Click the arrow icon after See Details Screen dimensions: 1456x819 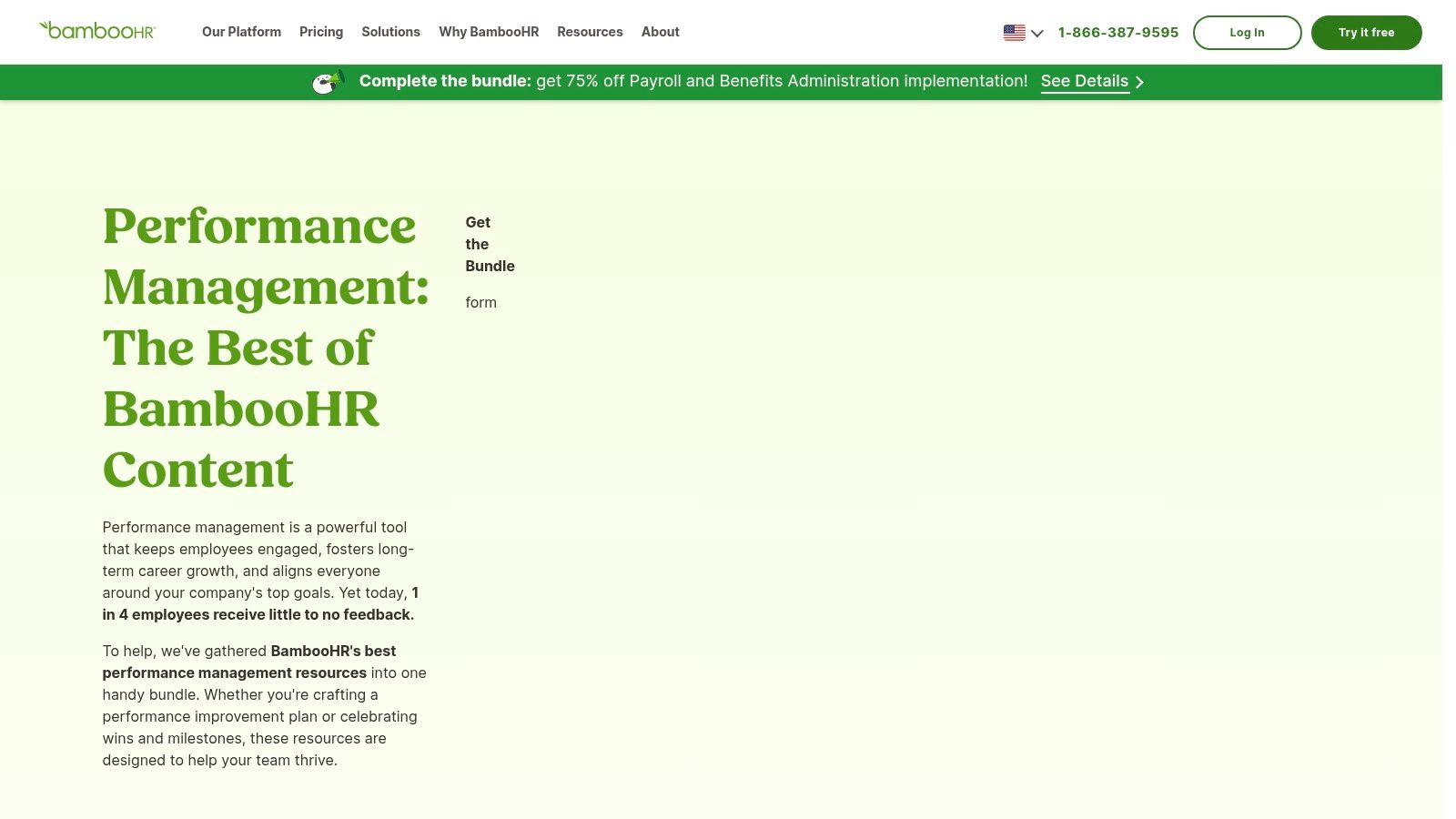(x=1140, y=82)
